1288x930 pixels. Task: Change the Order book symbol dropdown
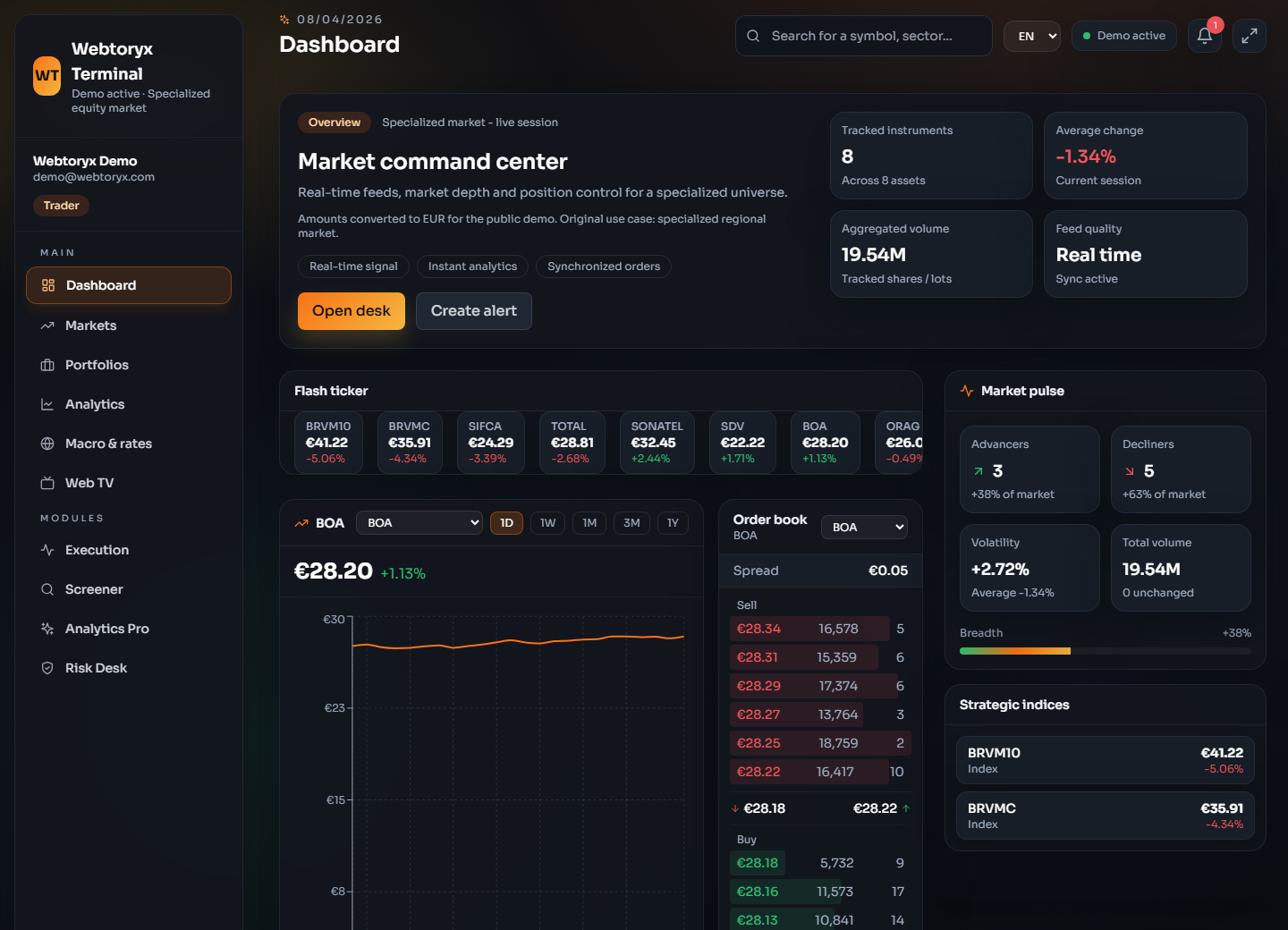864,528
